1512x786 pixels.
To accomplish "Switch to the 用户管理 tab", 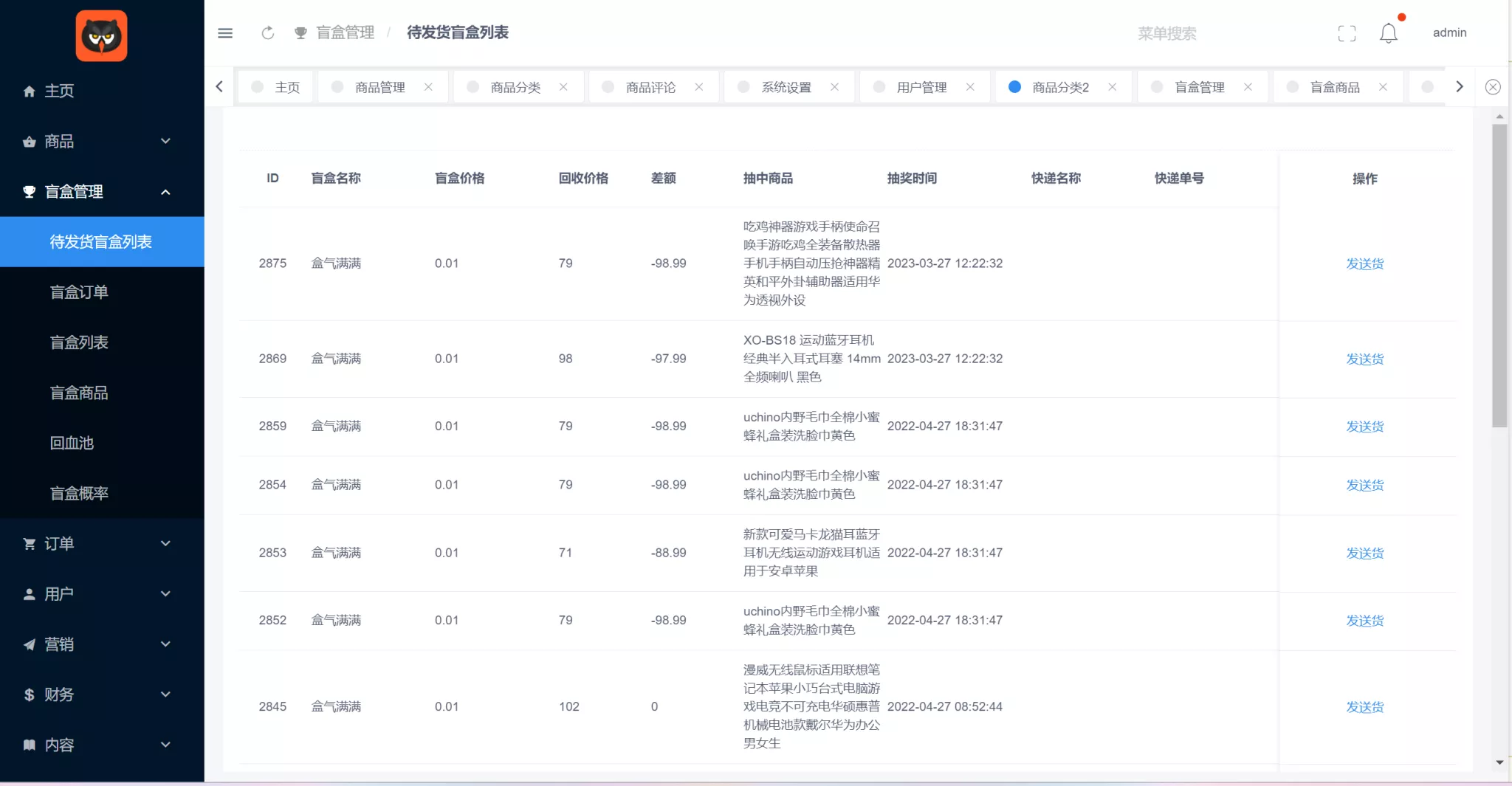I will point(921,87).
